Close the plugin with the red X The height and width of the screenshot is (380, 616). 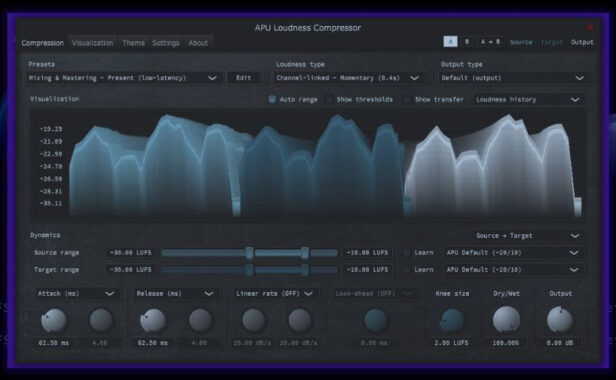click(589, 27)
